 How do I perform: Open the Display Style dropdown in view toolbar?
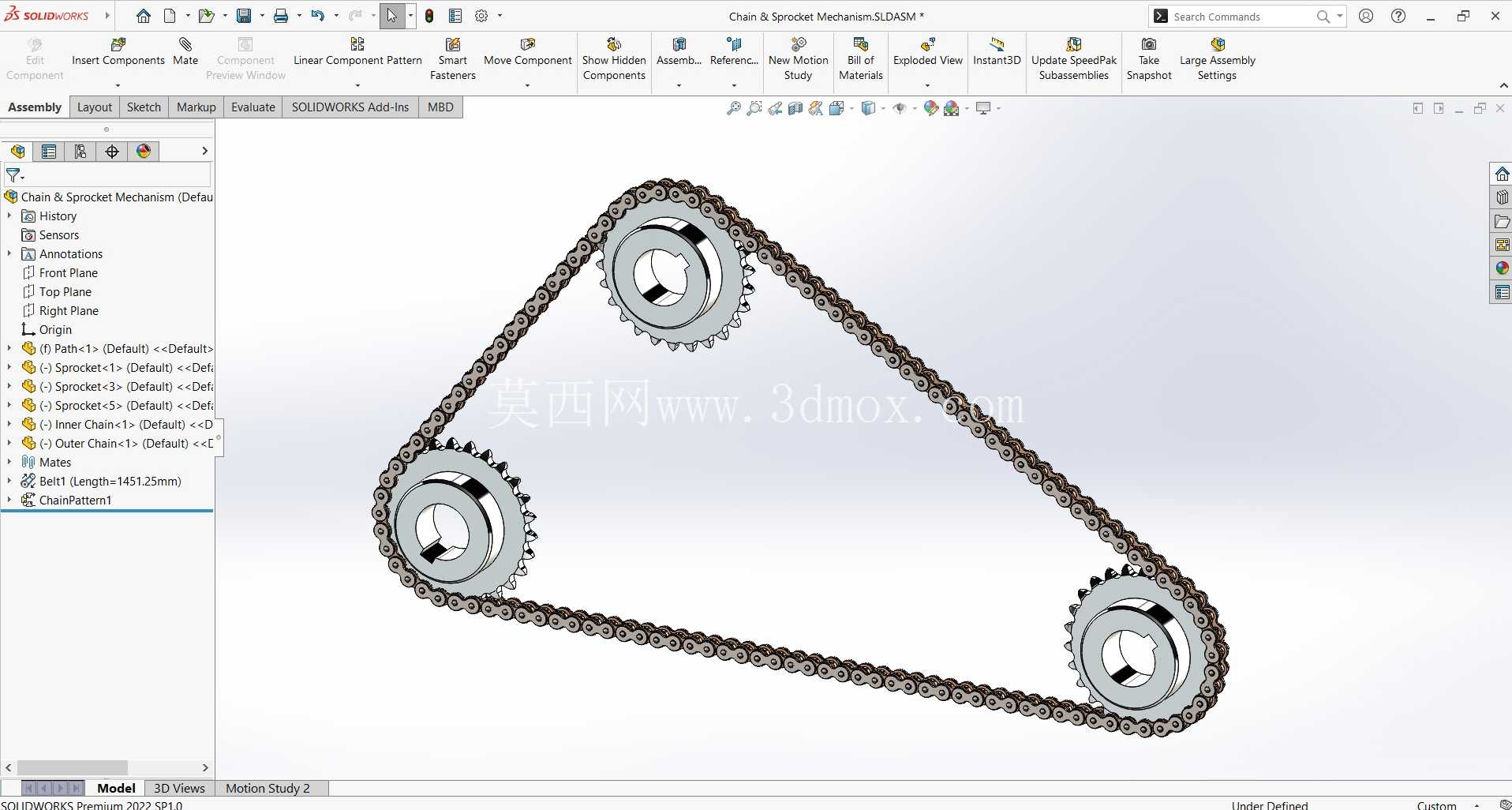tap(883, 108)
